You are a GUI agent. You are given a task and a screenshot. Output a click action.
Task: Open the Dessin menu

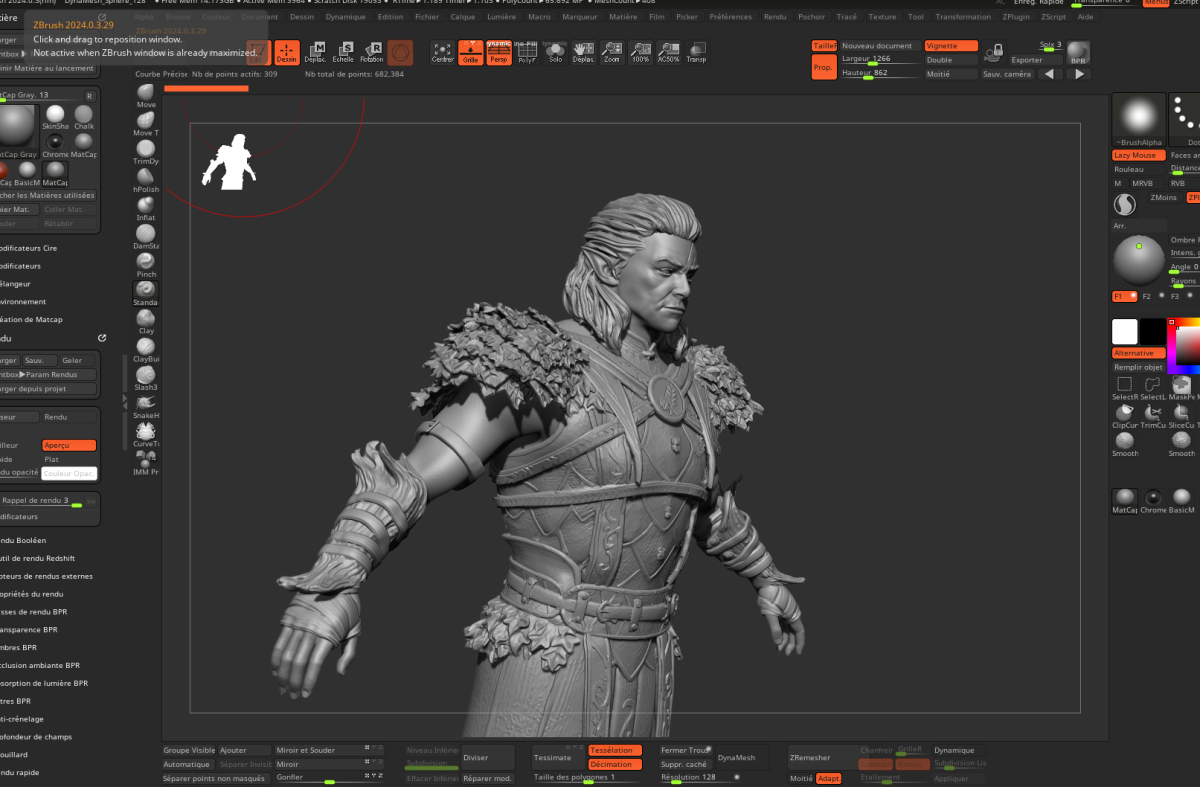click(x=301, y=17)
